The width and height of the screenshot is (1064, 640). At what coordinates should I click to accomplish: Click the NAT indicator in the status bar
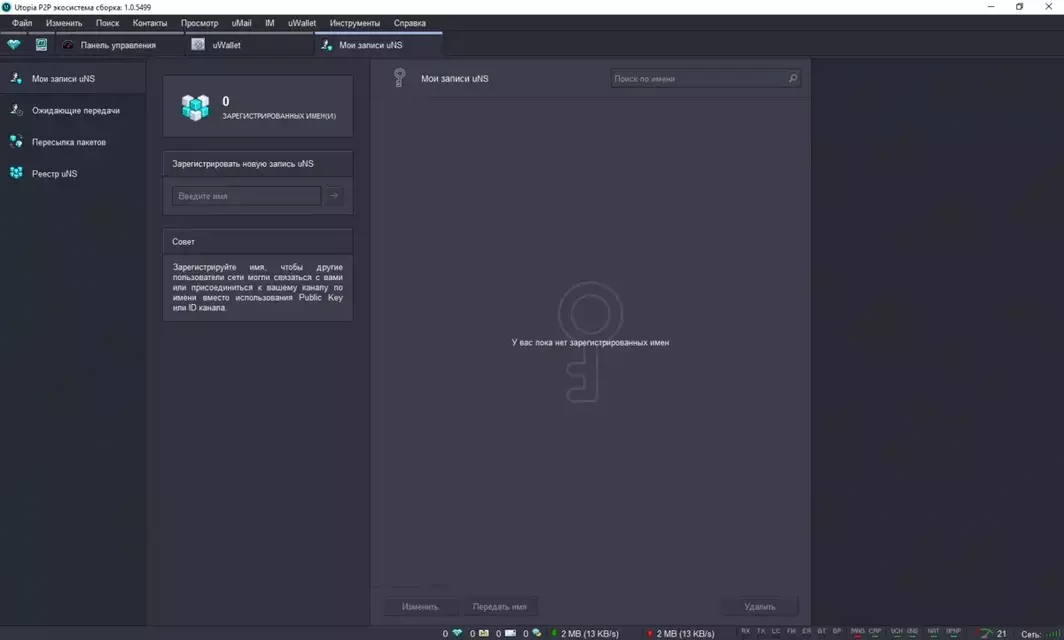933,632
